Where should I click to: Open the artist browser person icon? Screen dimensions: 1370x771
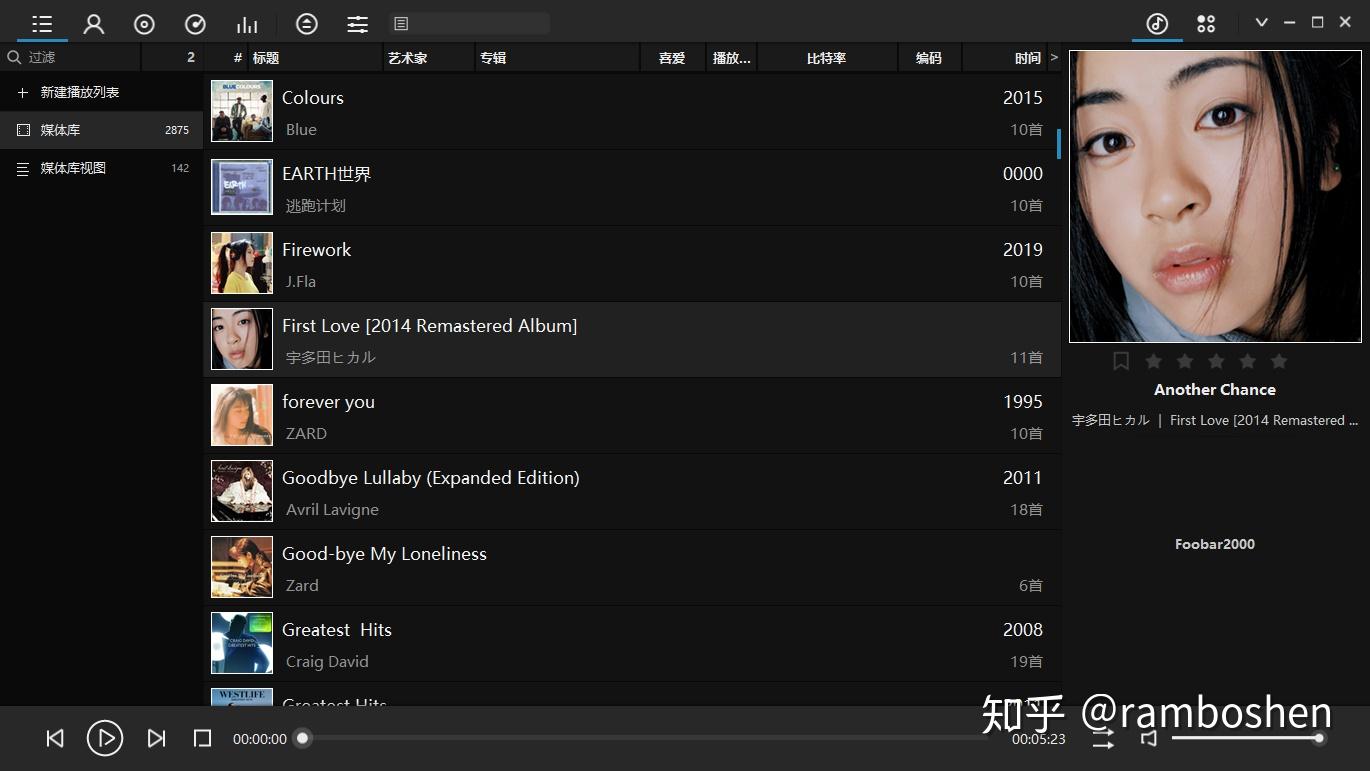coord(94,23)
